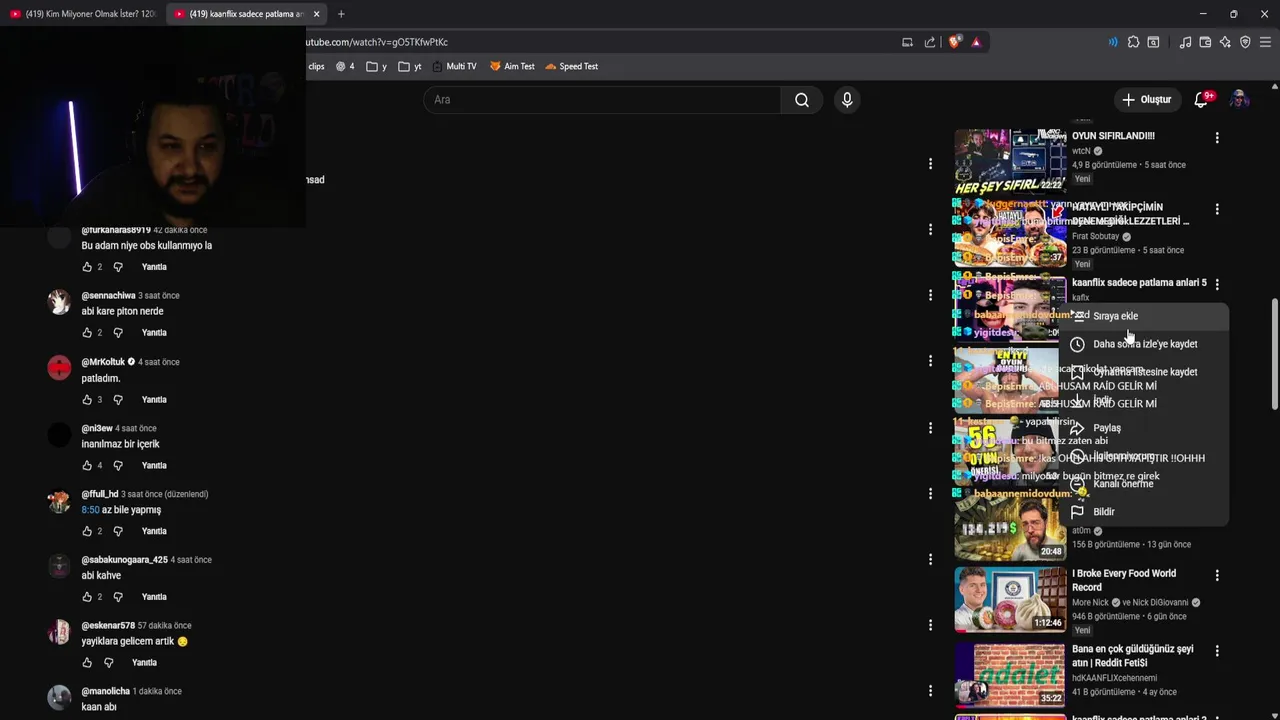Open options for 'OYUN SIFIRLANDI!!!' video
This screenshot has width=1280, height=720.
[1217, 138]
